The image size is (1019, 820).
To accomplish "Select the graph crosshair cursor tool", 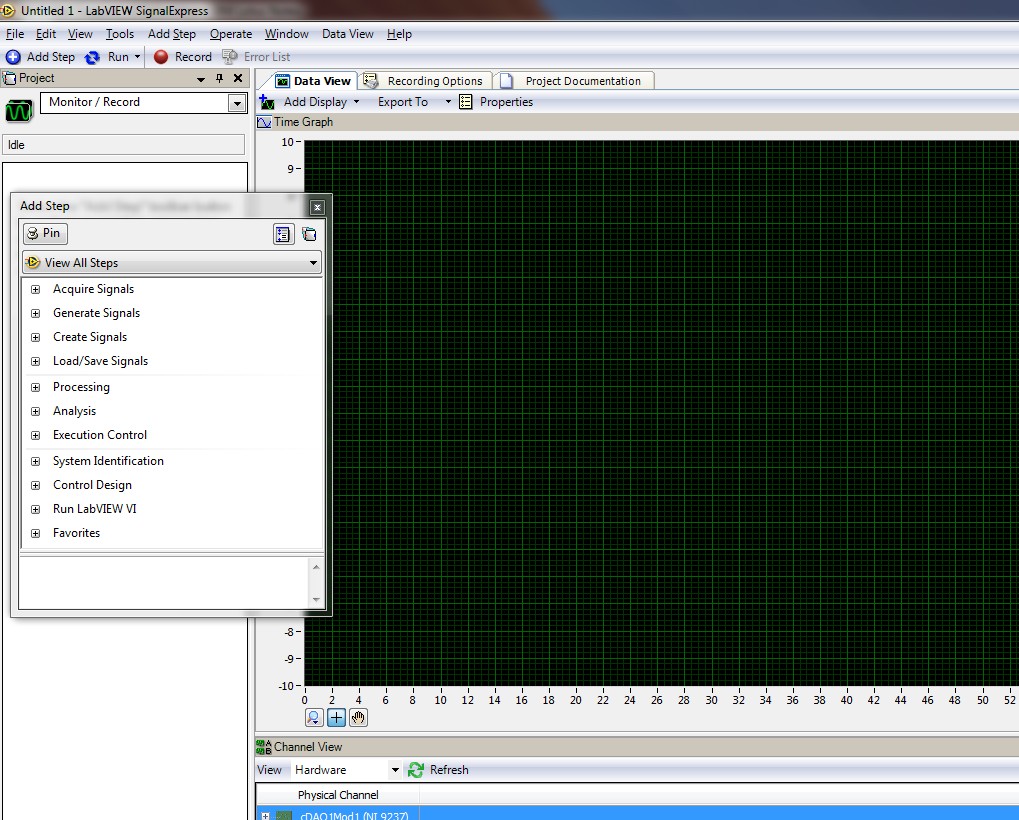I will (x=336, y=717).
